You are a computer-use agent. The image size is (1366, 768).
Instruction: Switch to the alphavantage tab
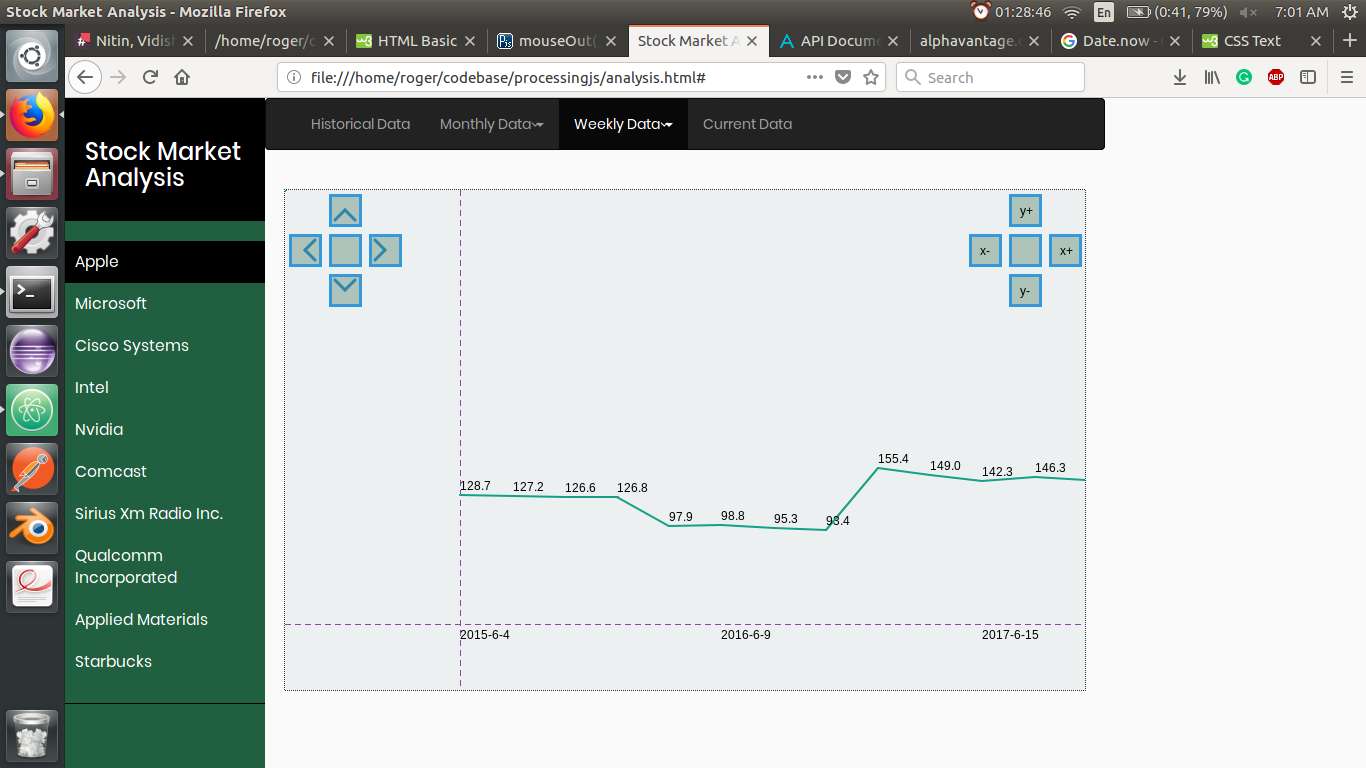(981, 41)
